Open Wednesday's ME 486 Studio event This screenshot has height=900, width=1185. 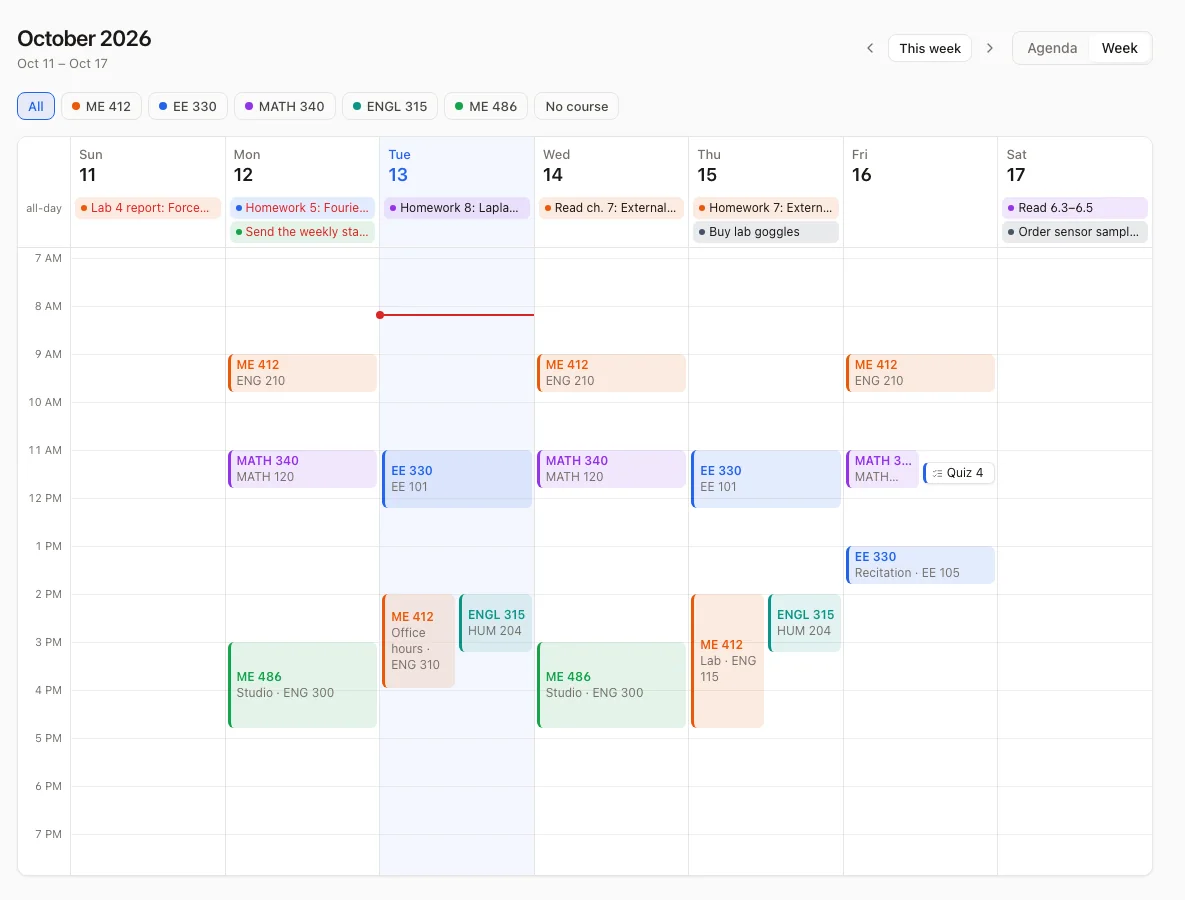(611, 685)
